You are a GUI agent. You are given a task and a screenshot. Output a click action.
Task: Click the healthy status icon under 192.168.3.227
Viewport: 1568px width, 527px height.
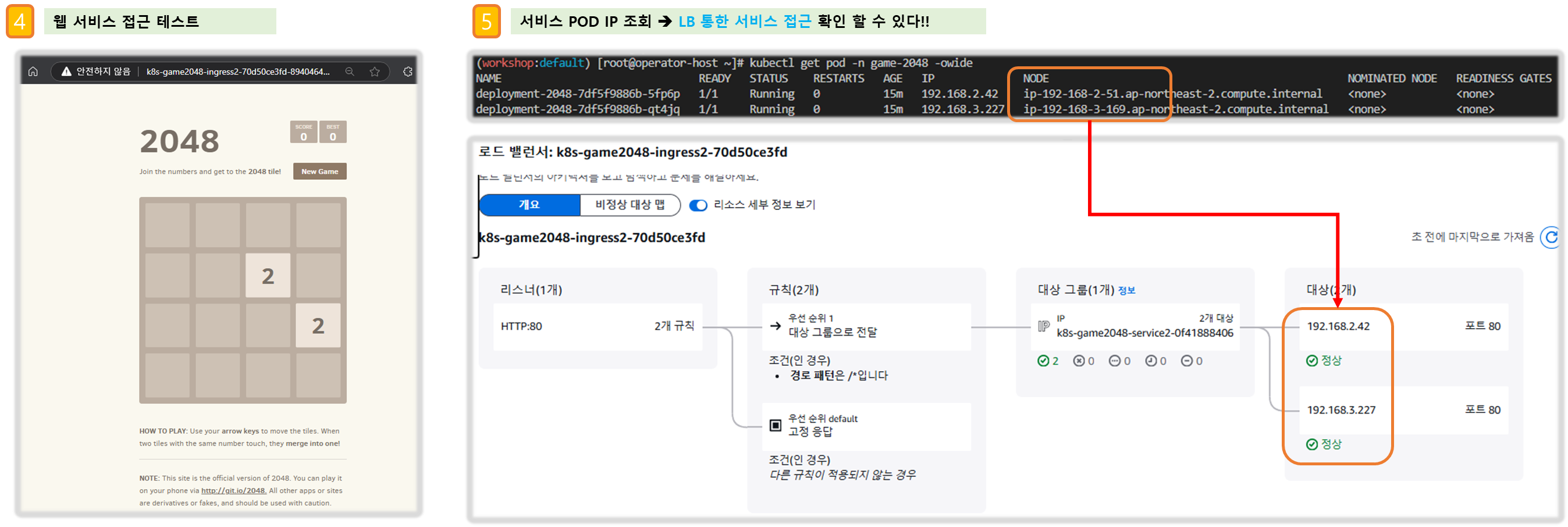click(x=1312, y=444)
